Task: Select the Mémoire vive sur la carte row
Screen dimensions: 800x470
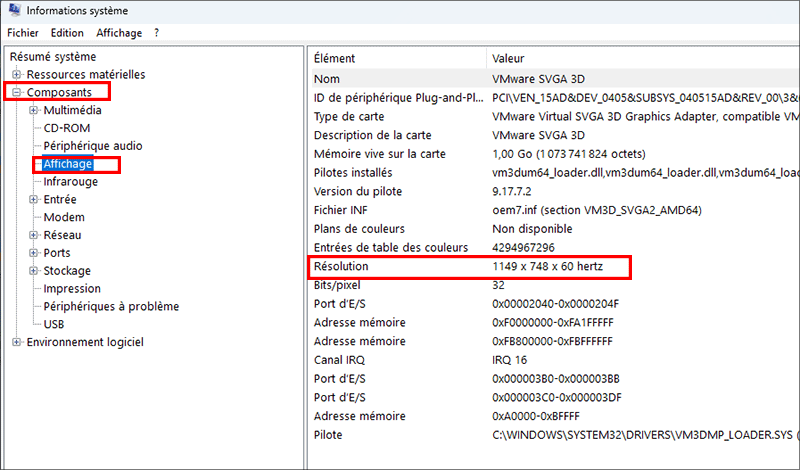Action: (x=555, y=154)
